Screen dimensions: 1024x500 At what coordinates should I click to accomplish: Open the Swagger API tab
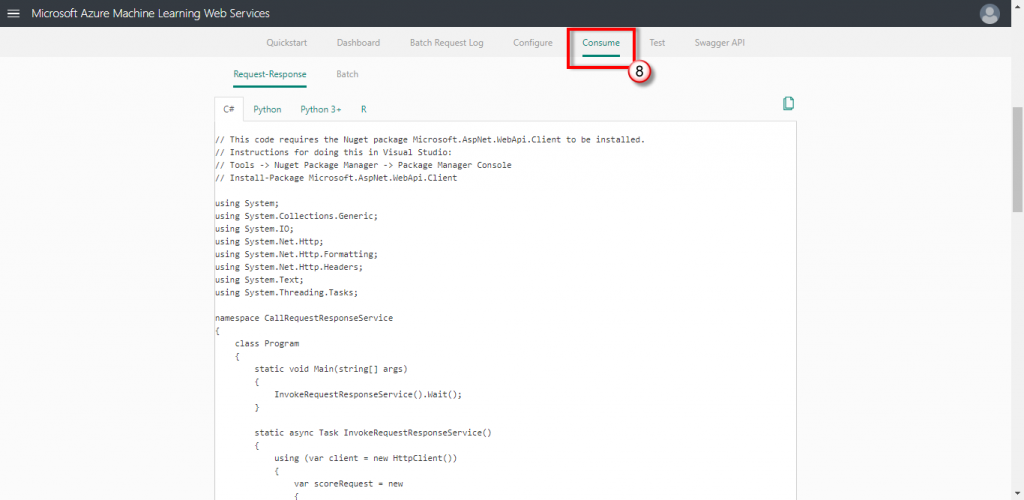pos(720,43)
